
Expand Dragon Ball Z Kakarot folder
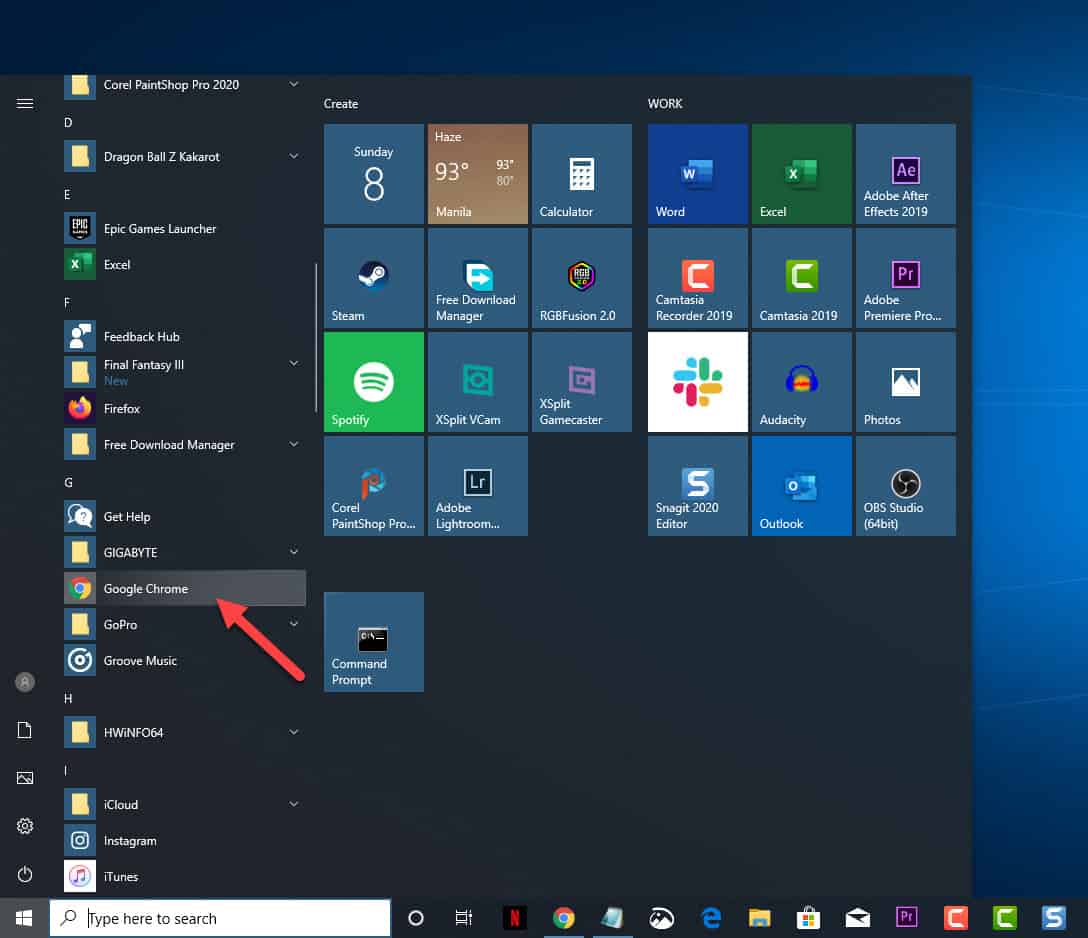pos(185,157)
